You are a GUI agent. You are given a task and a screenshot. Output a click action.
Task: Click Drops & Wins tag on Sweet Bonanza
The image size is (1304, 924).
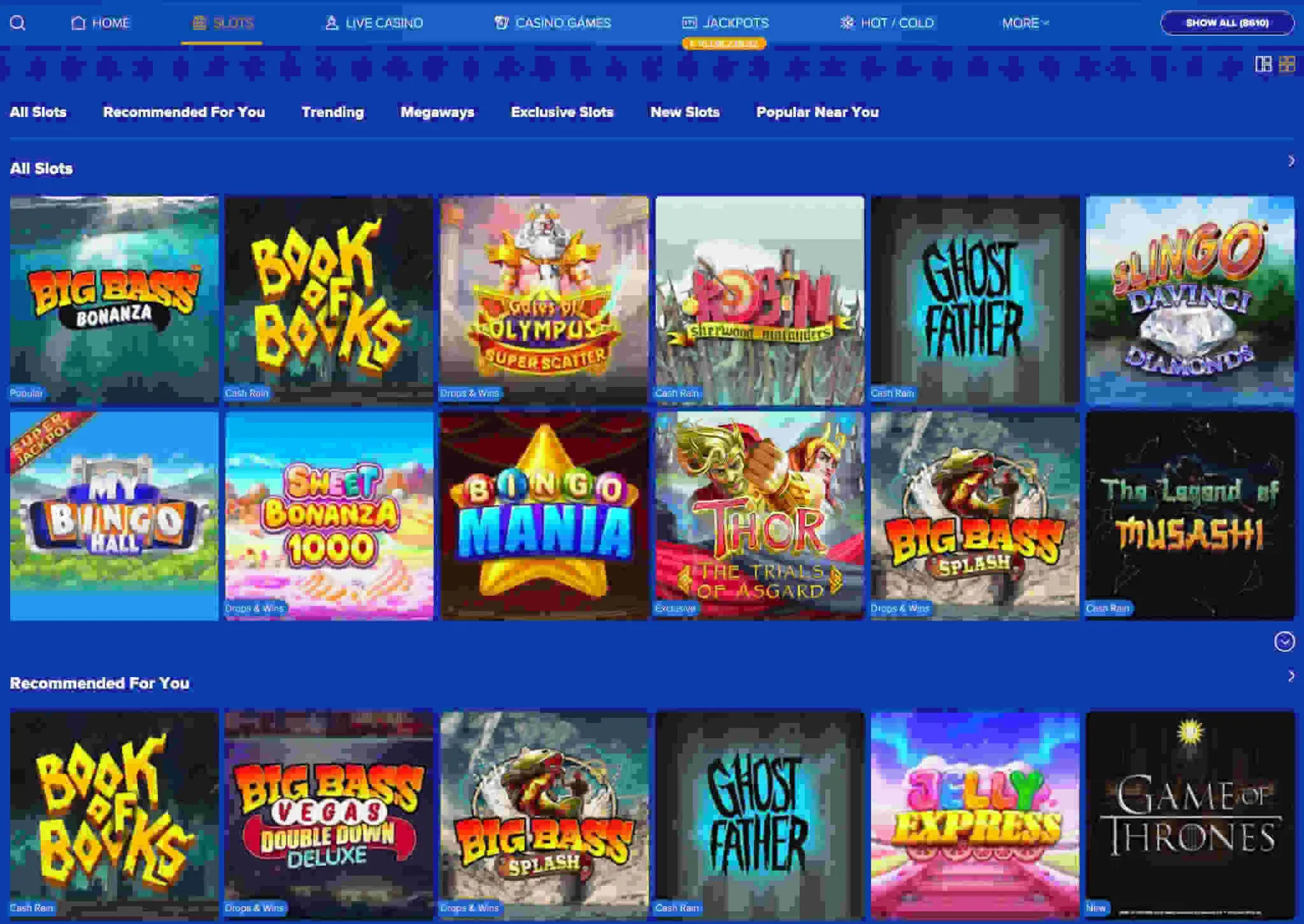(254, 608)
